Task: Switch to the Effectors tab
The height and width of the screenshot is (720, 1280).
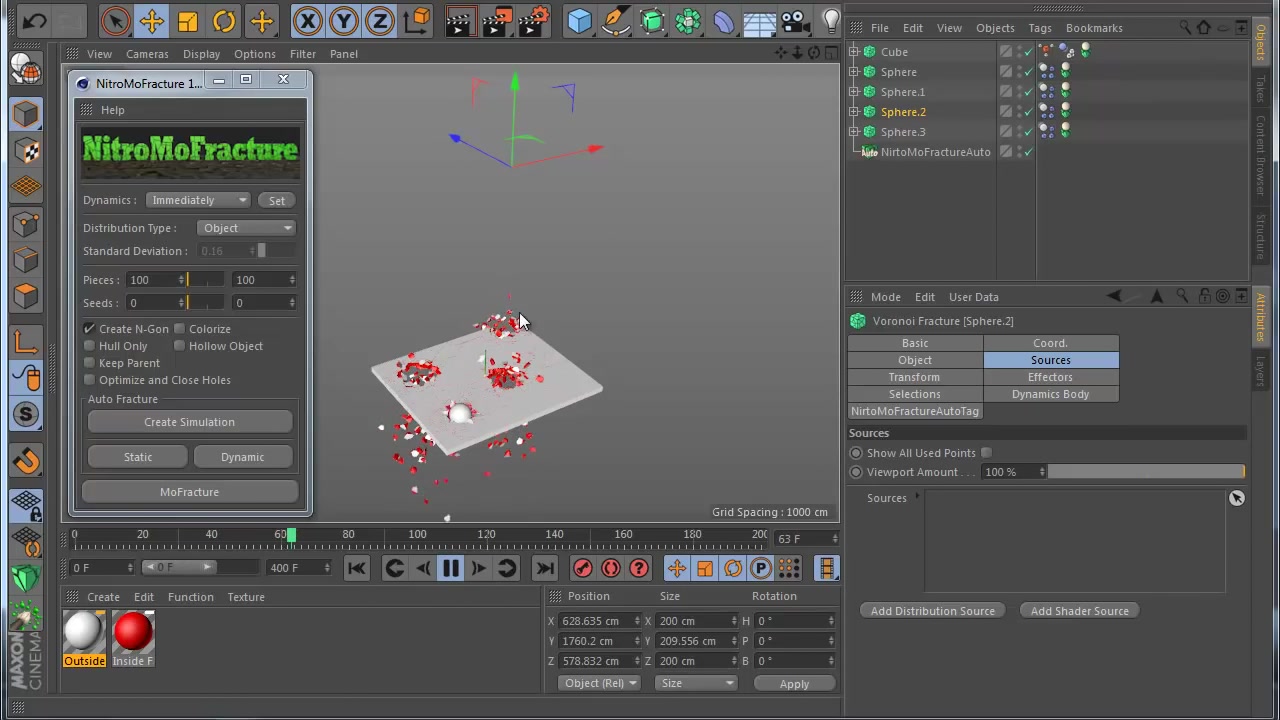Action: coord(1050,377)
